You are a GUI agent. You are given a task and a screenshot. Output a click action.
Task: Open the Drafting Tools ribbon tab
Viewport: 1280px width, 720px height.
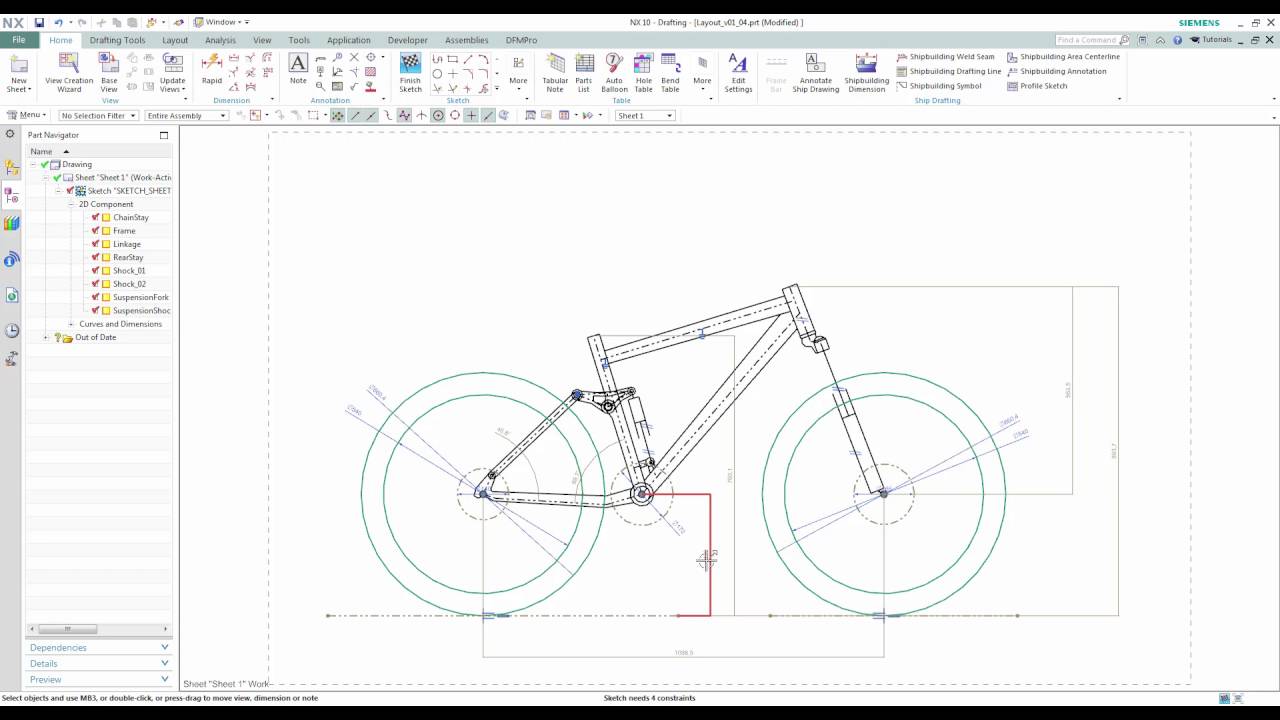(117, 40)
